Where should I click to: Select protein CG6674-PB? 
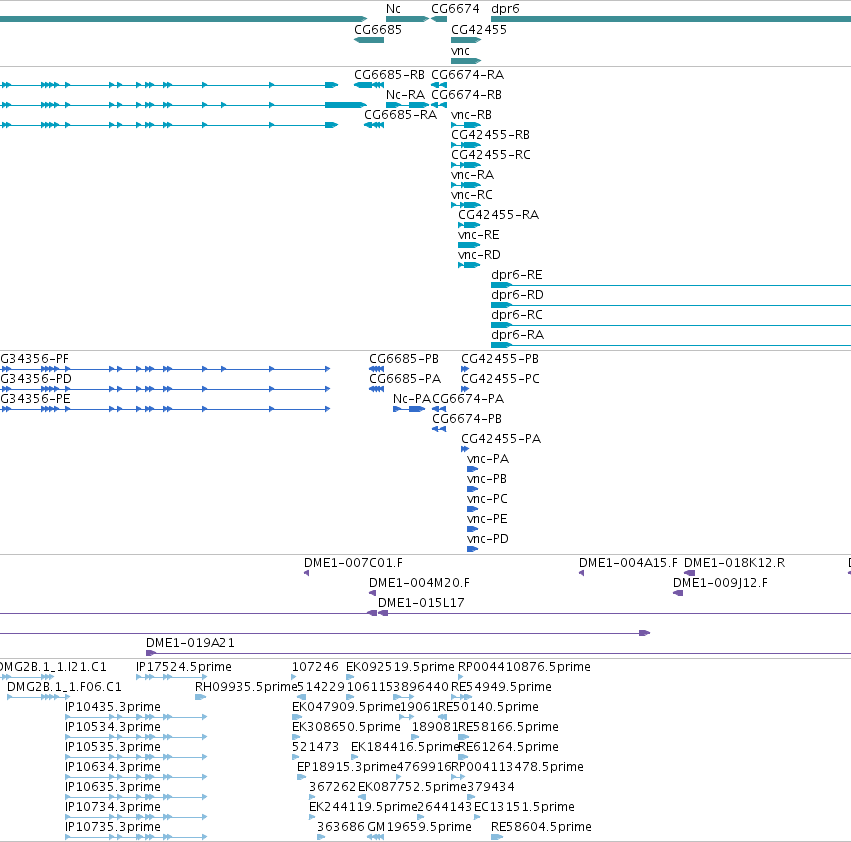point(467,419)
